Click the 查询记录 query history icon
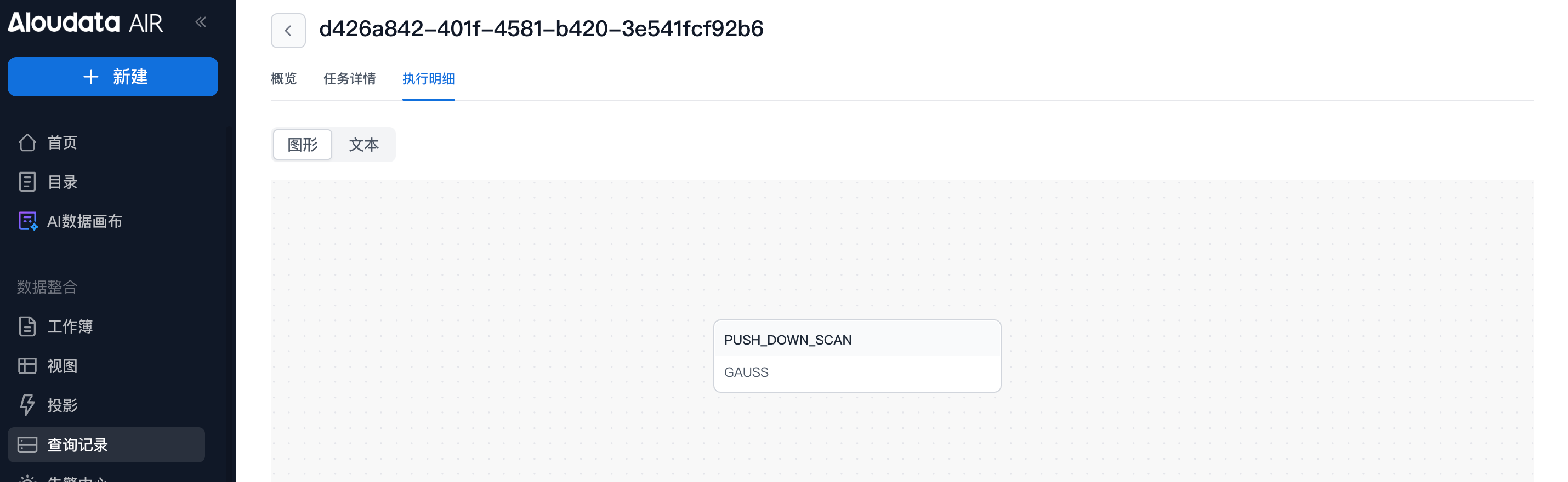The height and width of the screenshot is (482, 1568). [x=27, y=445]
